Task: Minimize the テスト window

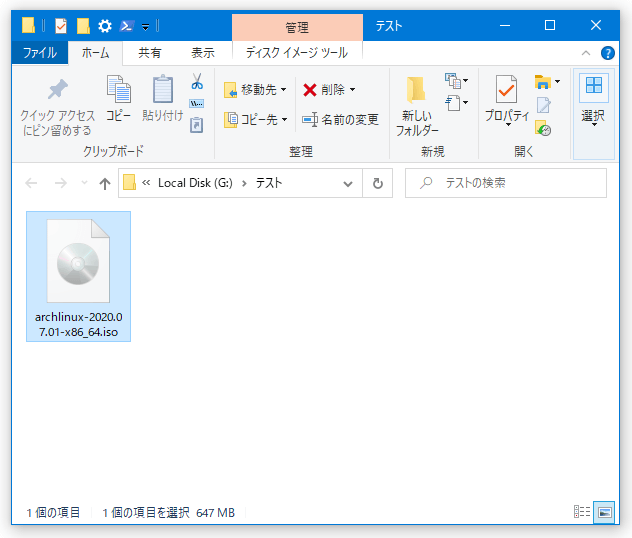Action: coord(505,26)
